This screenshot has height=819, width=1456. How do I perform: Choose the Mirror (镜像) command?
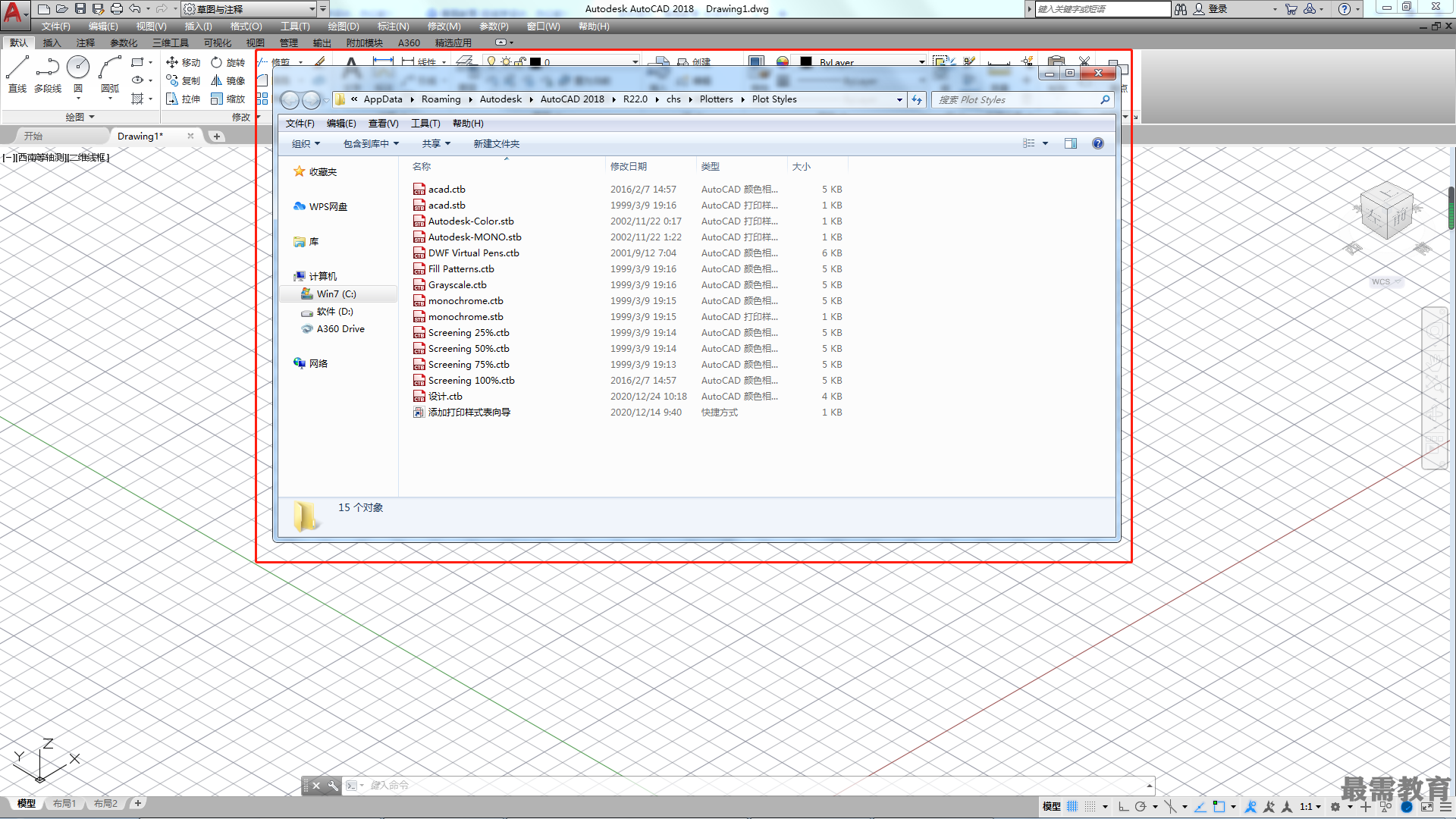click(x=228, y=80)
